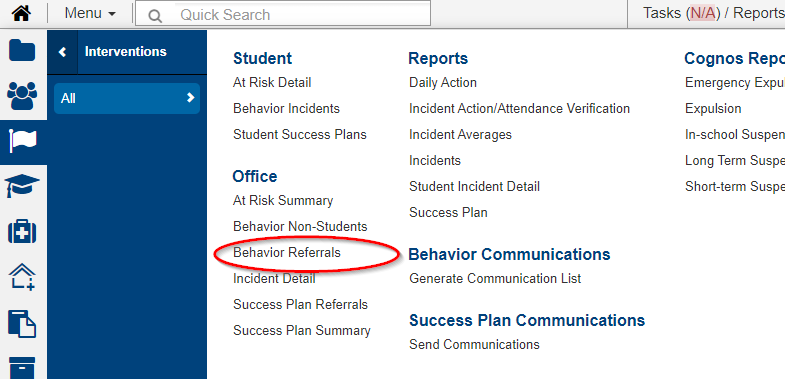Viewport: 785px width, 379px height.
Task: Open the graduation cap sidebar icon
Action: (x=22, y=186)
